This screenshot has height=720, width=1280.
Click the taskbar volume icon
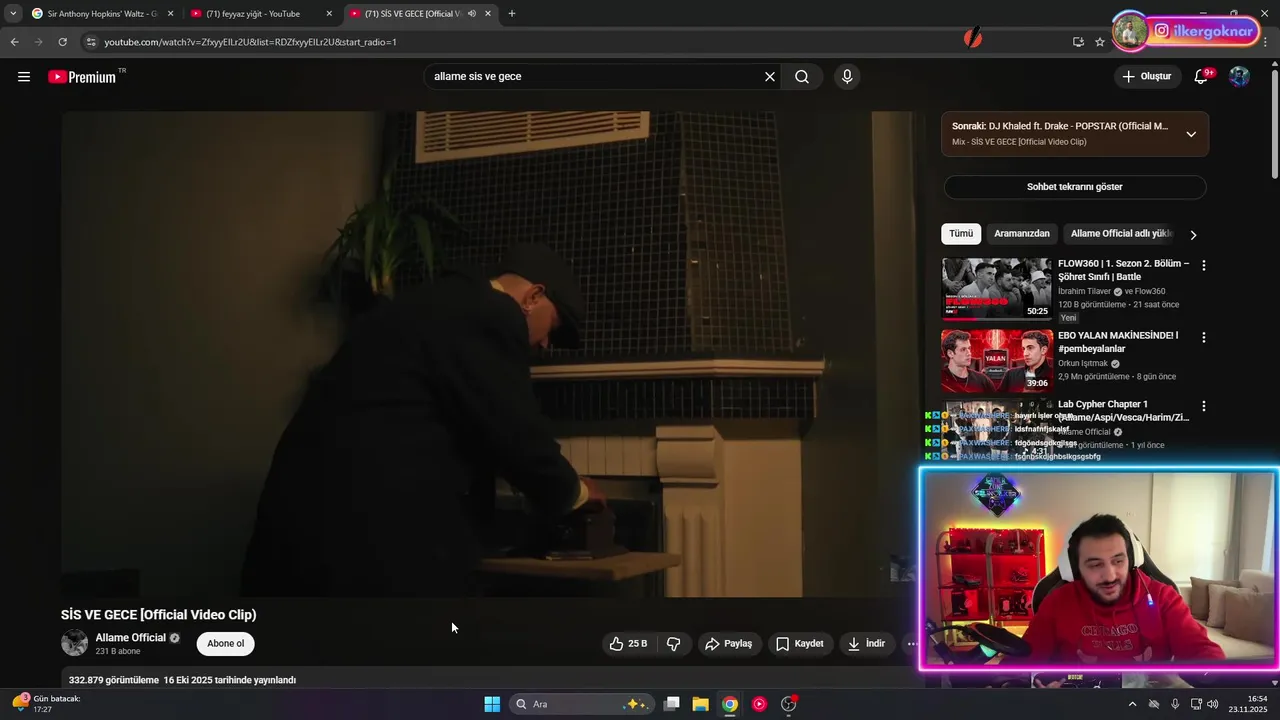1212,704
